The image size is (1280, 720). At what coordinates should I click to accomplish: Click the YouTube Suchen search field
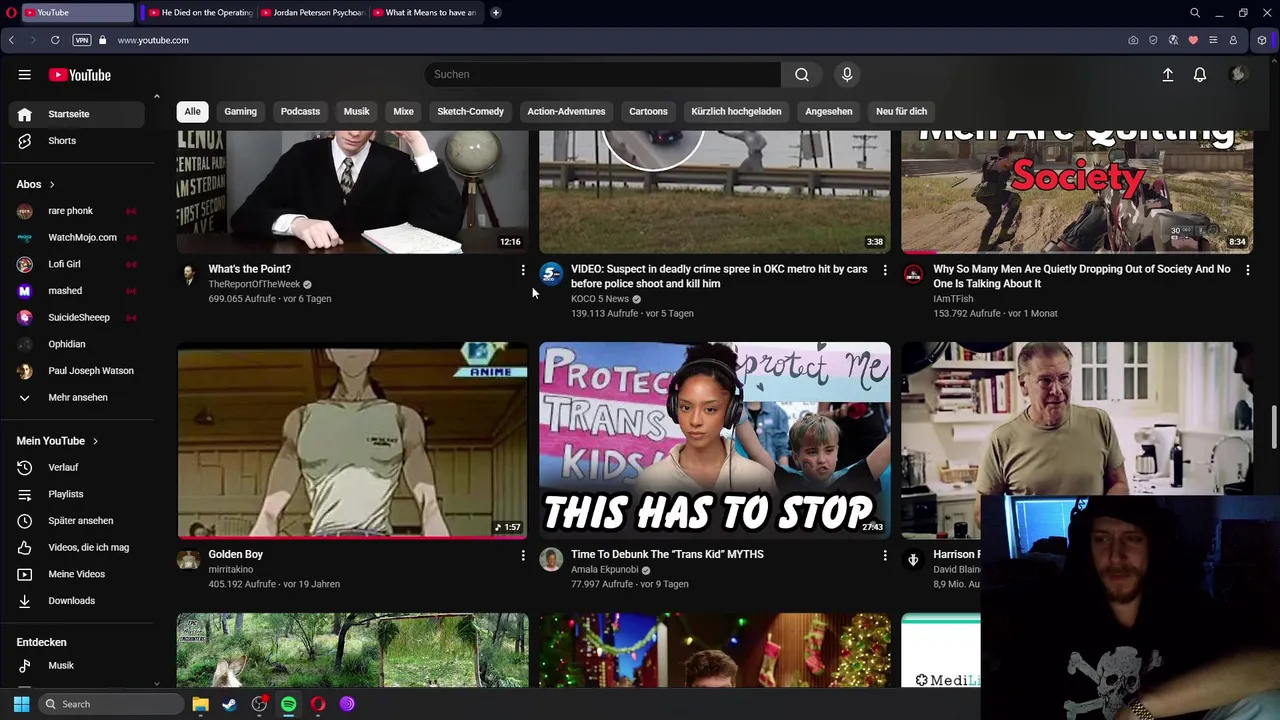[602, 74]
